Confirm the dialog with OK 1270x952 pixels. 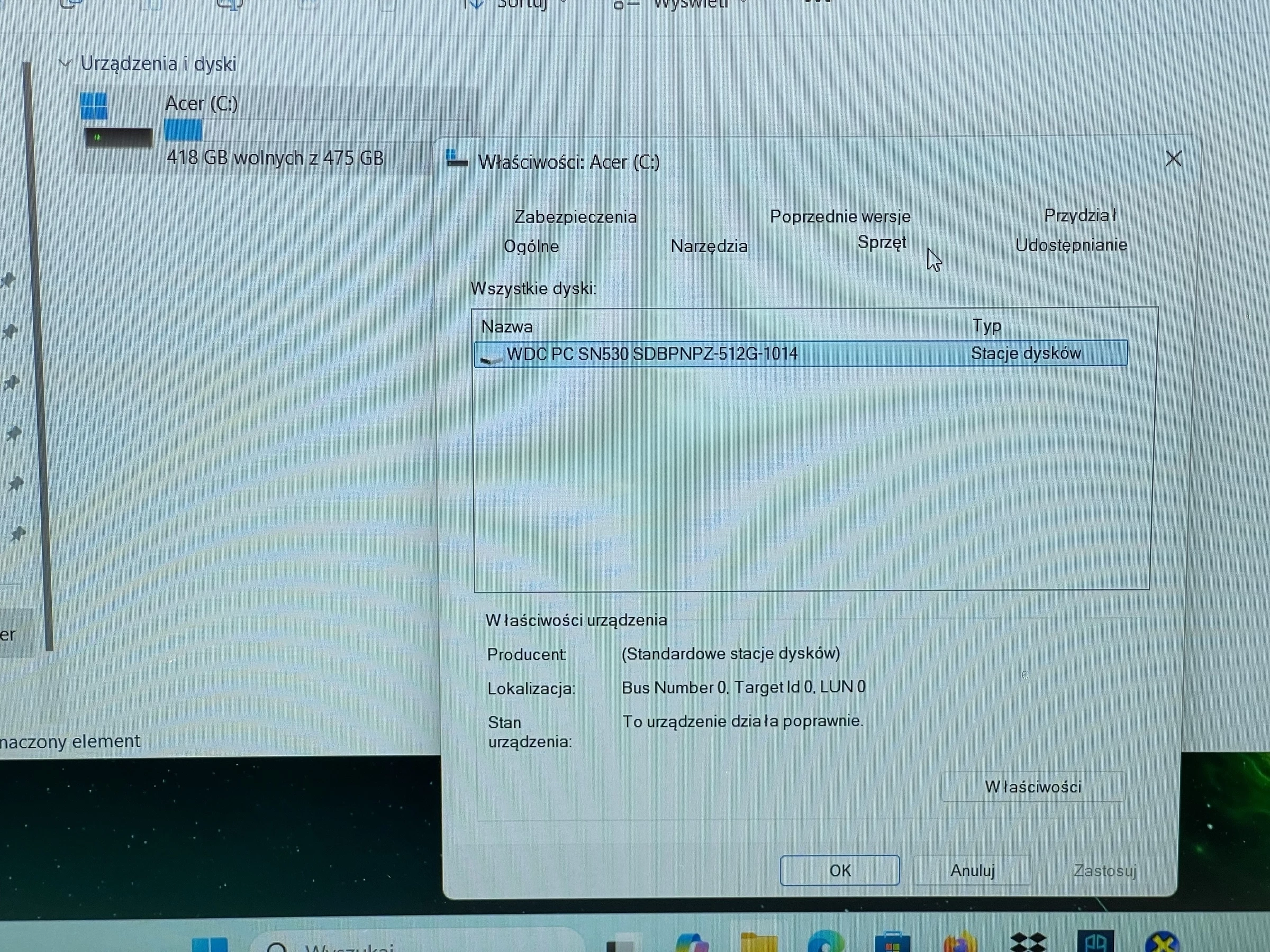pyautogui.click(x=839, y=871)
